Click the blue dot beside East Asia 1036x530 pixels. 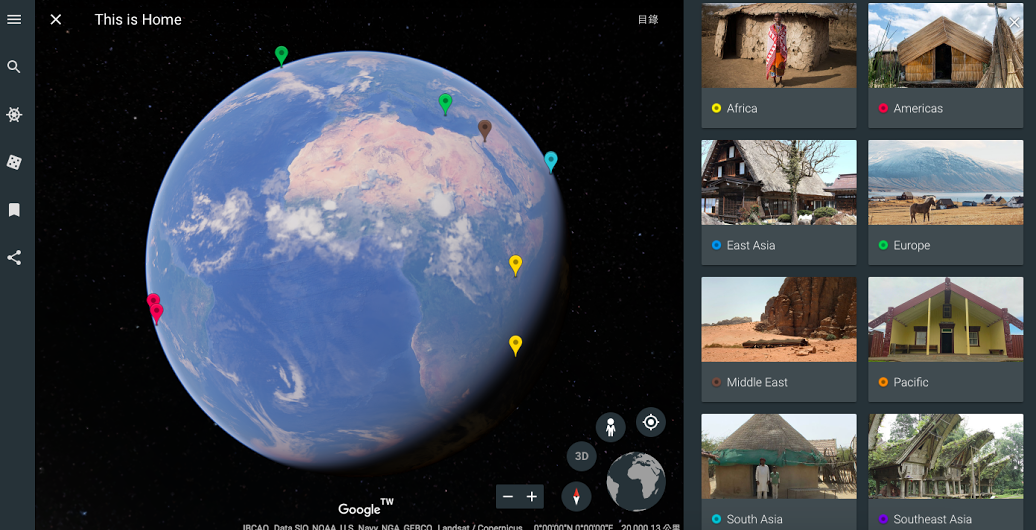[716, 245]
